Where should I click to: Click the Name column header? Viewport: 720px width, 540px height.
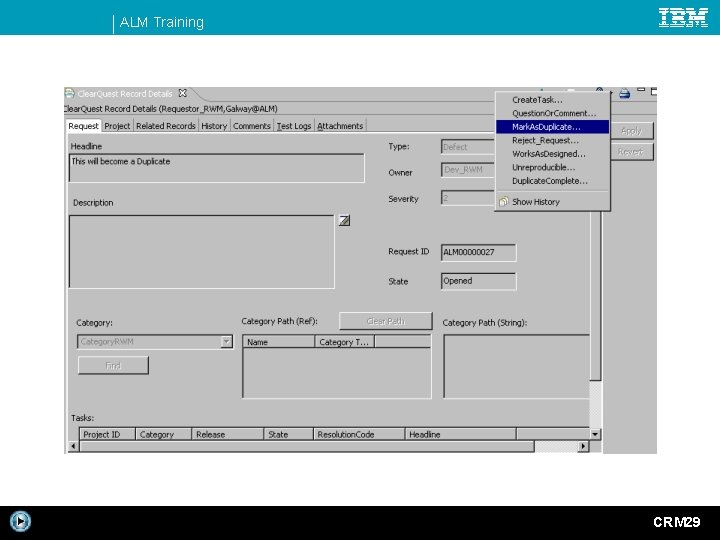point(279,342)
